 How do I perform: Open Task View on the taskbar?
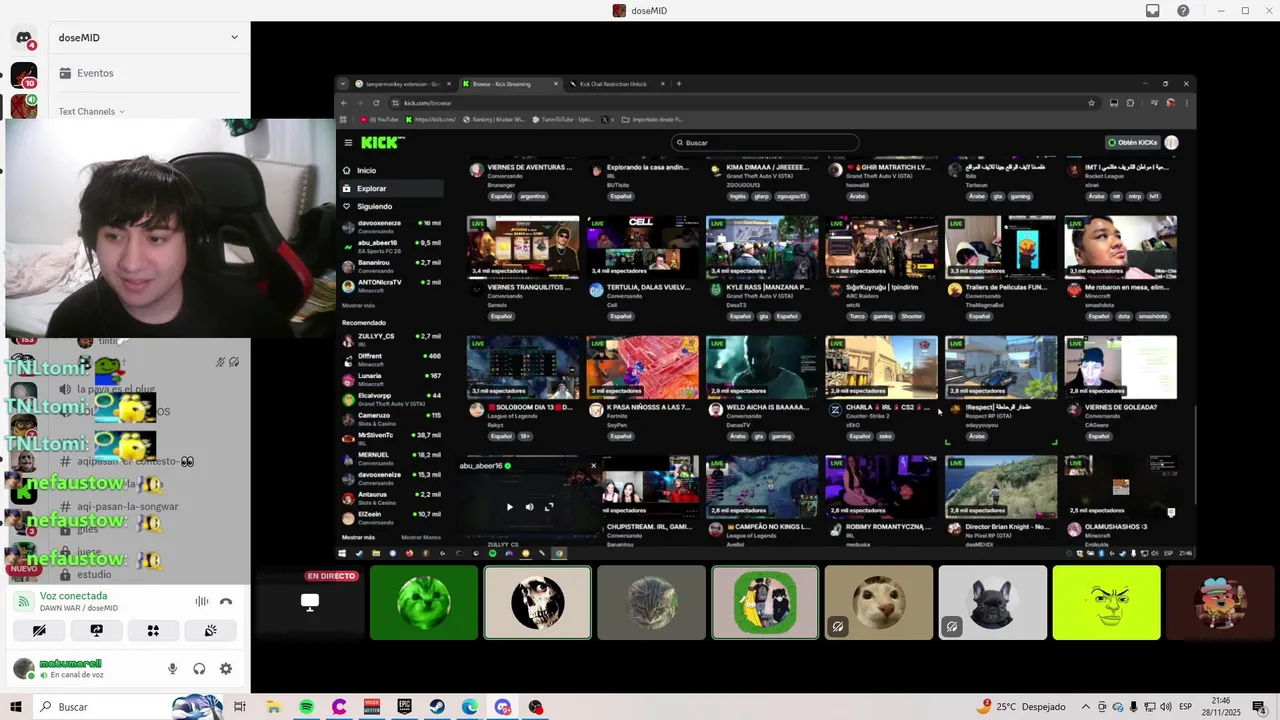click(x=240, y=707)
